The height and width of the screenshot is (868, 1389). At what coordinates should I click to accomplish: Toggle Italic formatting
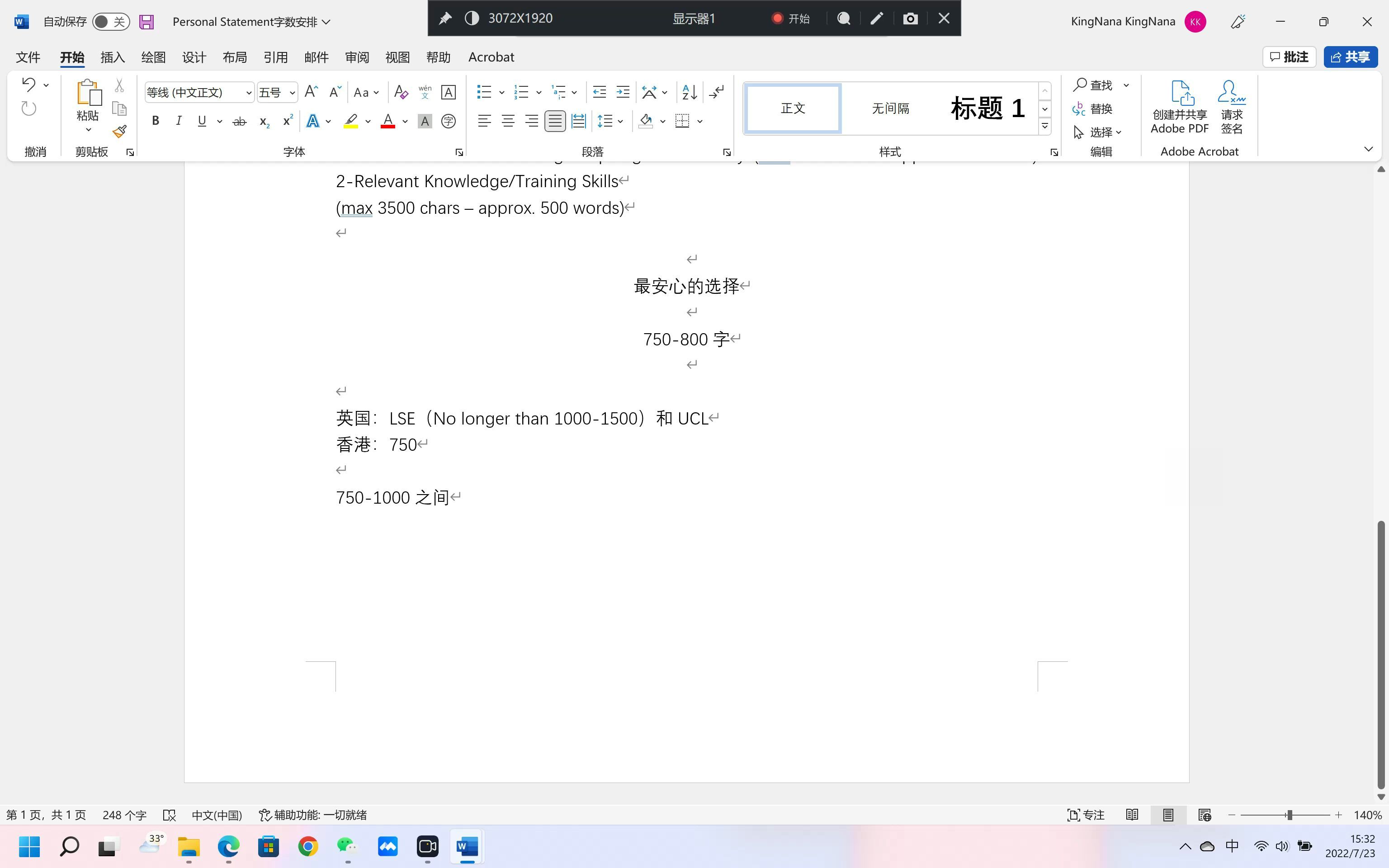179,121
